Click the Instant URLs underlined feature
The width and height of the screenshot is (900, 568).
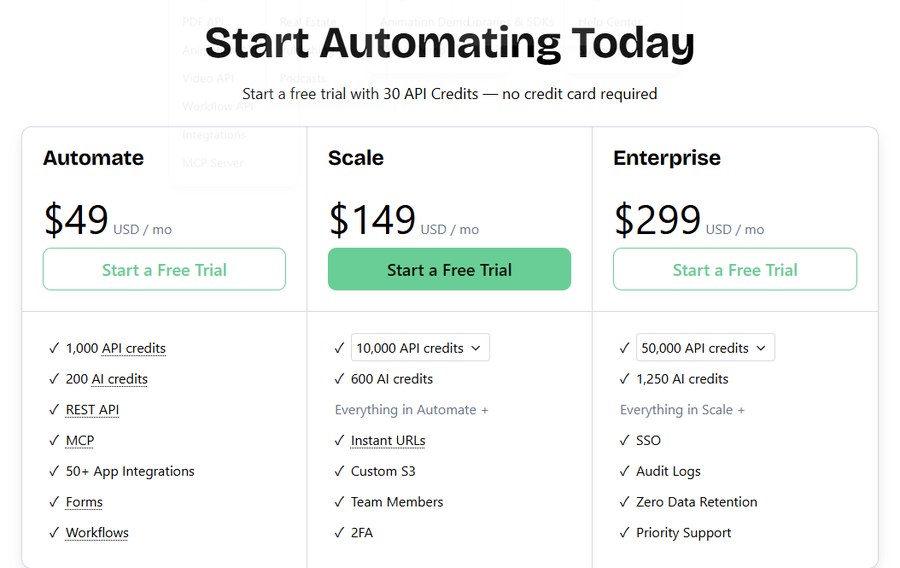point(388,441)
